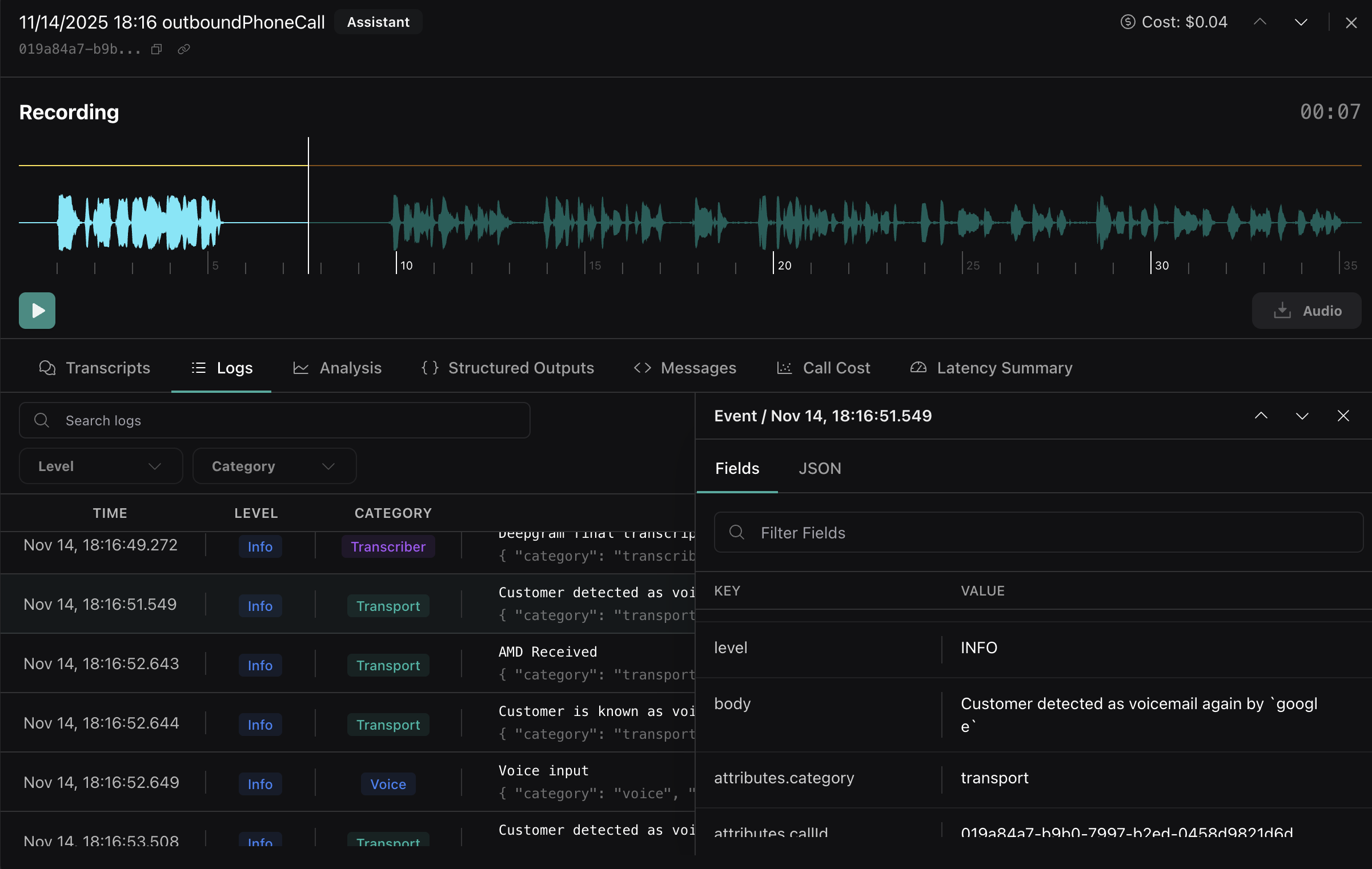1372x869 pixels.
Task: Go to previous call with top up chevron
Action: click(1260, 22)
